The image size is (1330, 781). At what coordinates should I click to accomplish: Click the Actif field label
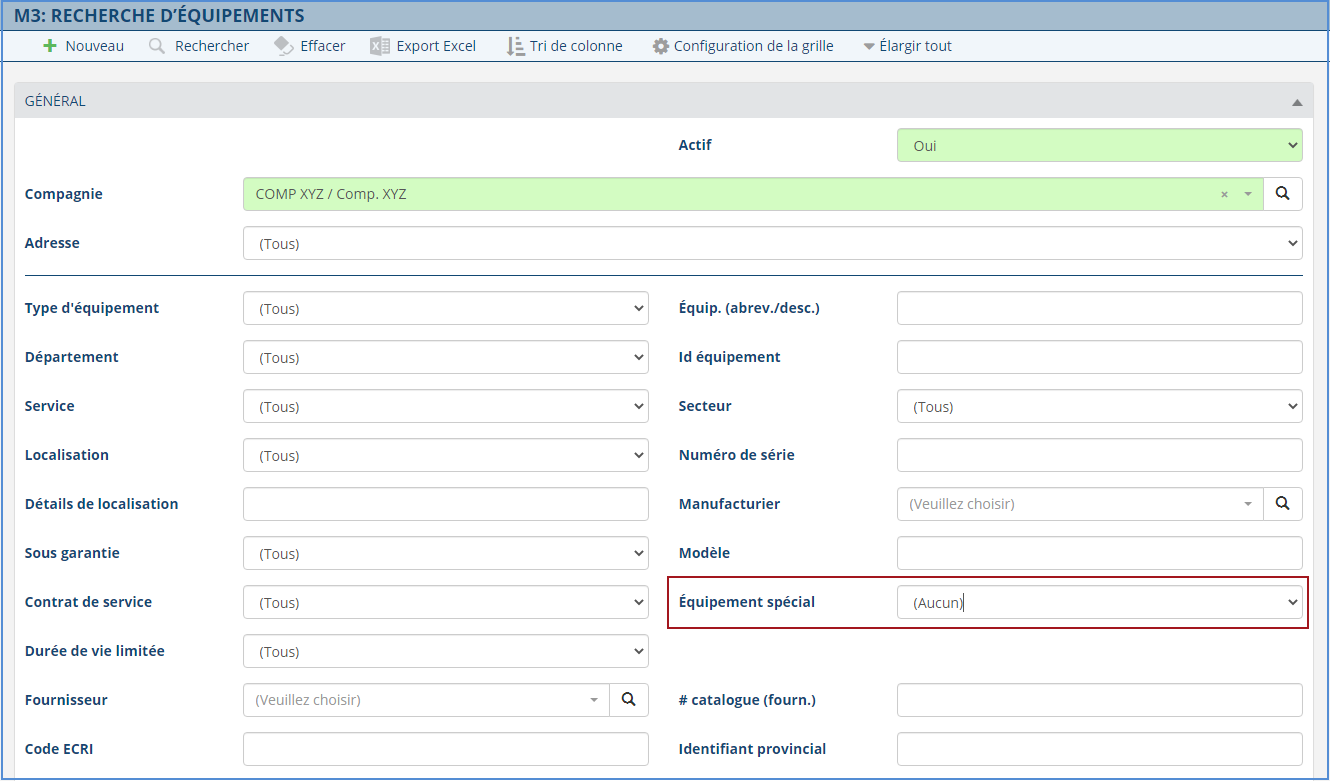click(695, 145)
